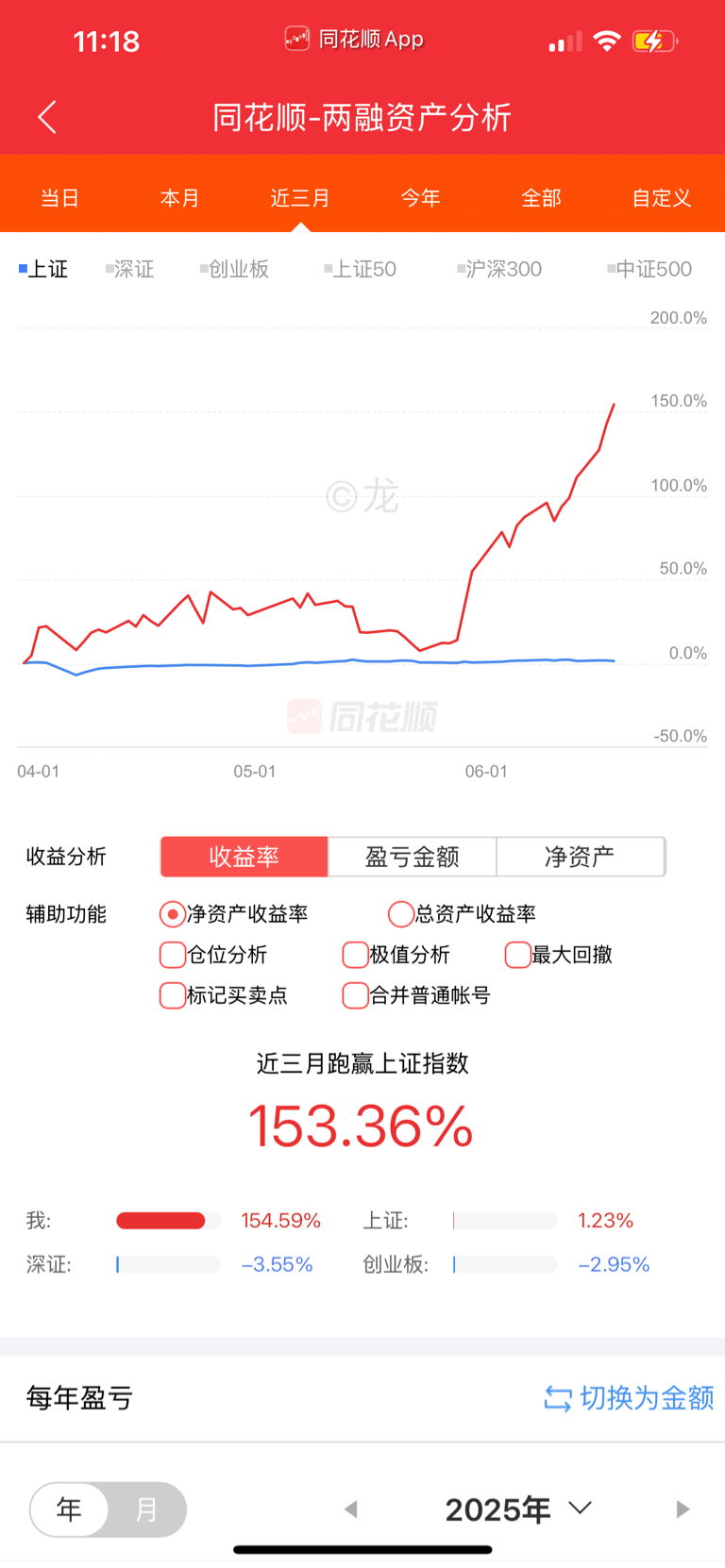Enable the 最大回撤 checkbox
725x1568 pixels.
518,955
